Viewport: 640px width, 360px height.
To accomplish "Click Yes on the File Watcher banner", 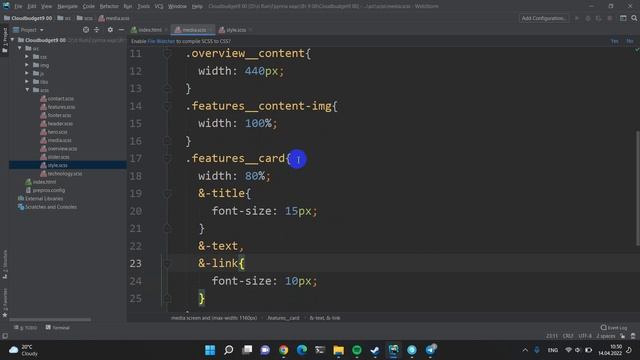I will pyautogui.click(x=614, y=41).
